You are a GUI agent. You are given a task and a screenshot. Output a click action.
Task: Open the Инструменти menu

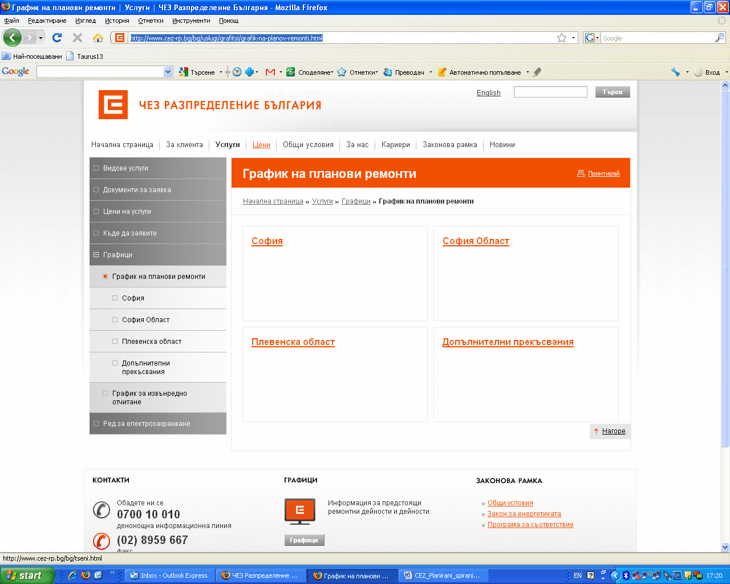pyautogui.click(x=191, y=20)
